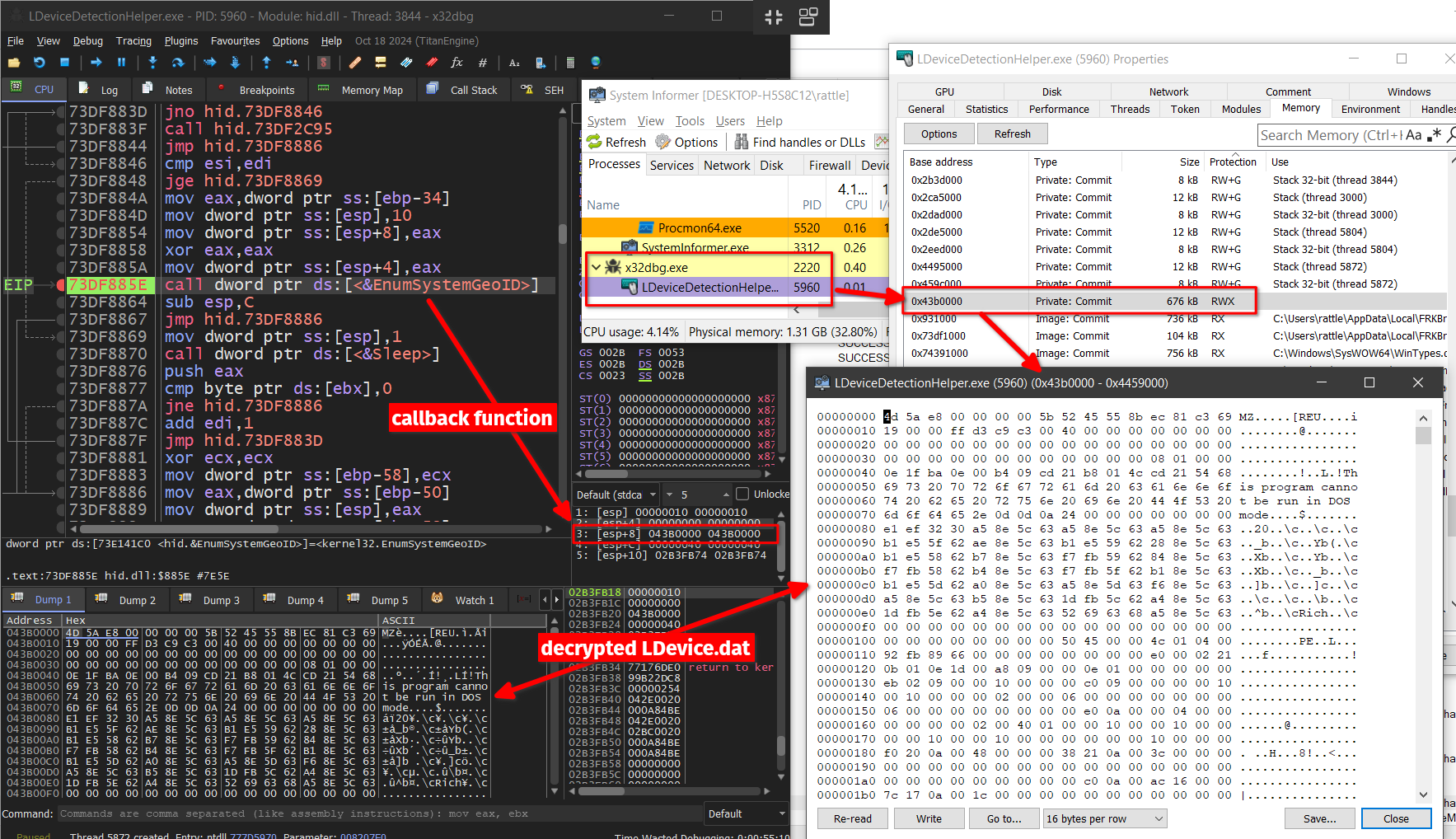Select the Procmon64.exe process row
Viewport: 1456px width, 839px height.
(735, 227)
